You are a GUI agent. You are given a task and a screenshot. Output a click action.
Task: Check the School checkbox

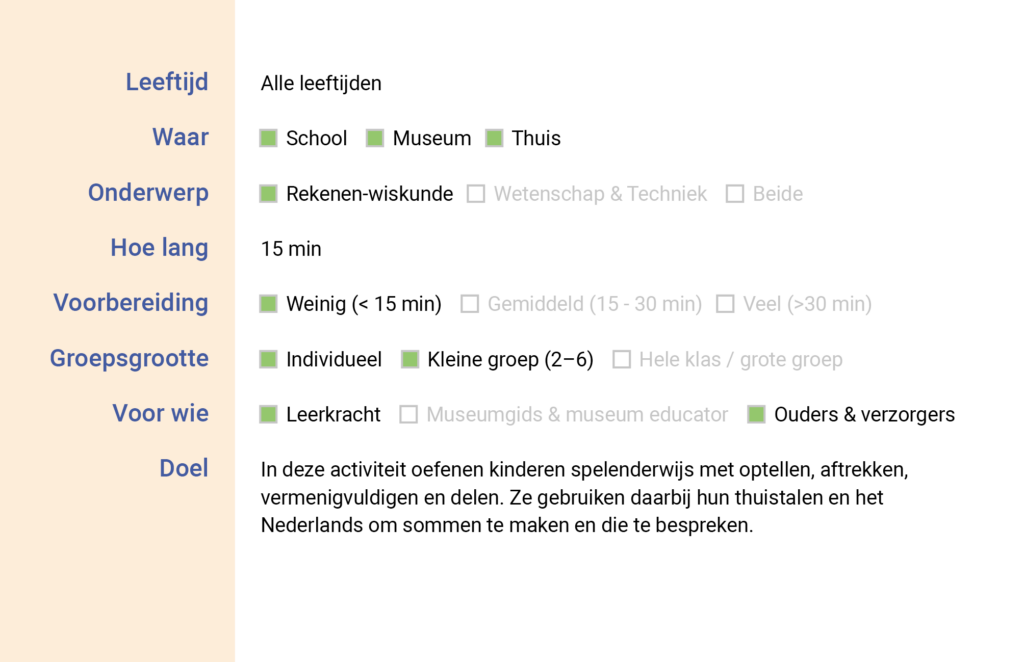click(268, 139)
